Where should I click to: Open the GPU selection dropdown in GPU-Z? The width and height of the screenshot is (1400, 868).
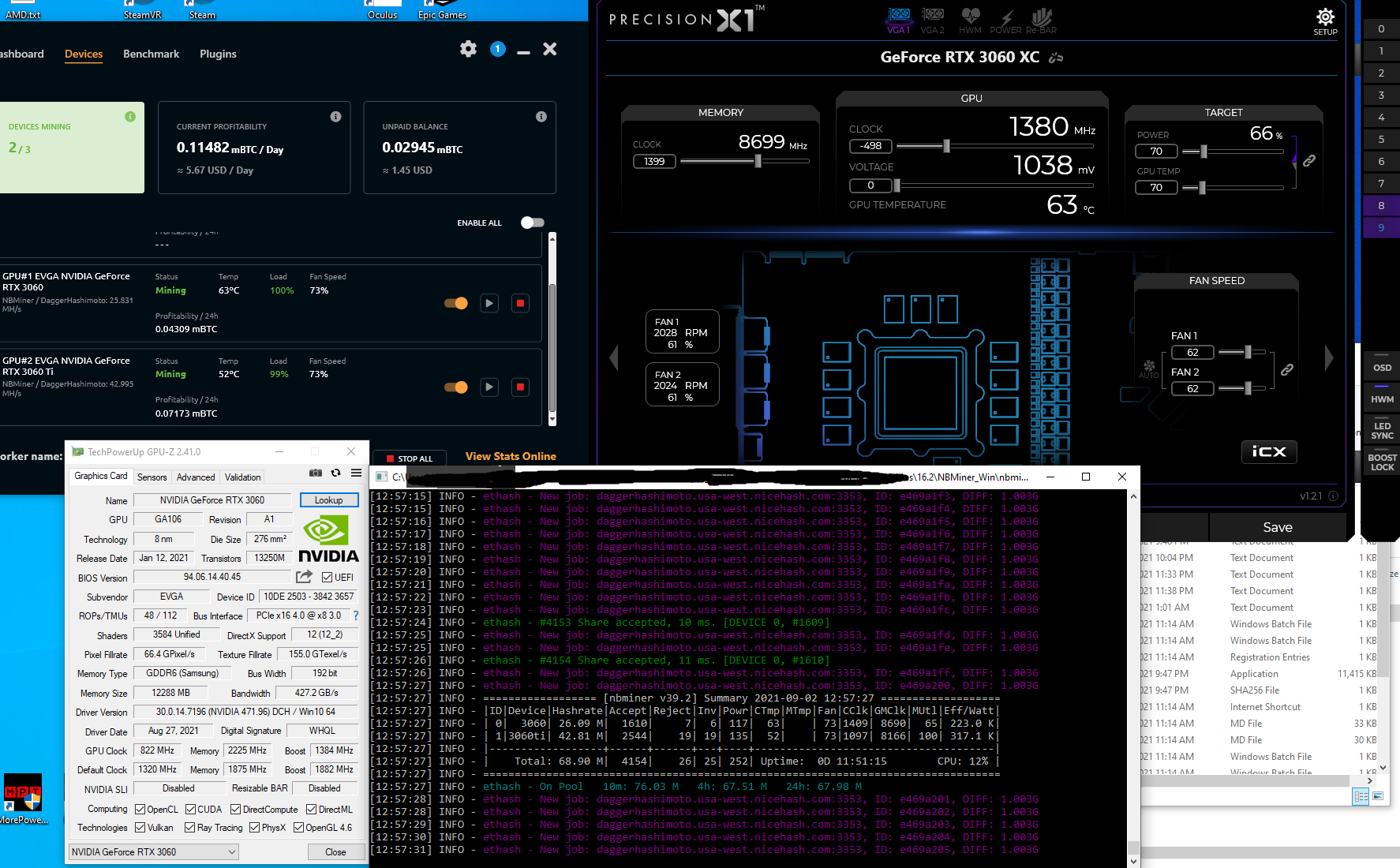pos(154,851)
